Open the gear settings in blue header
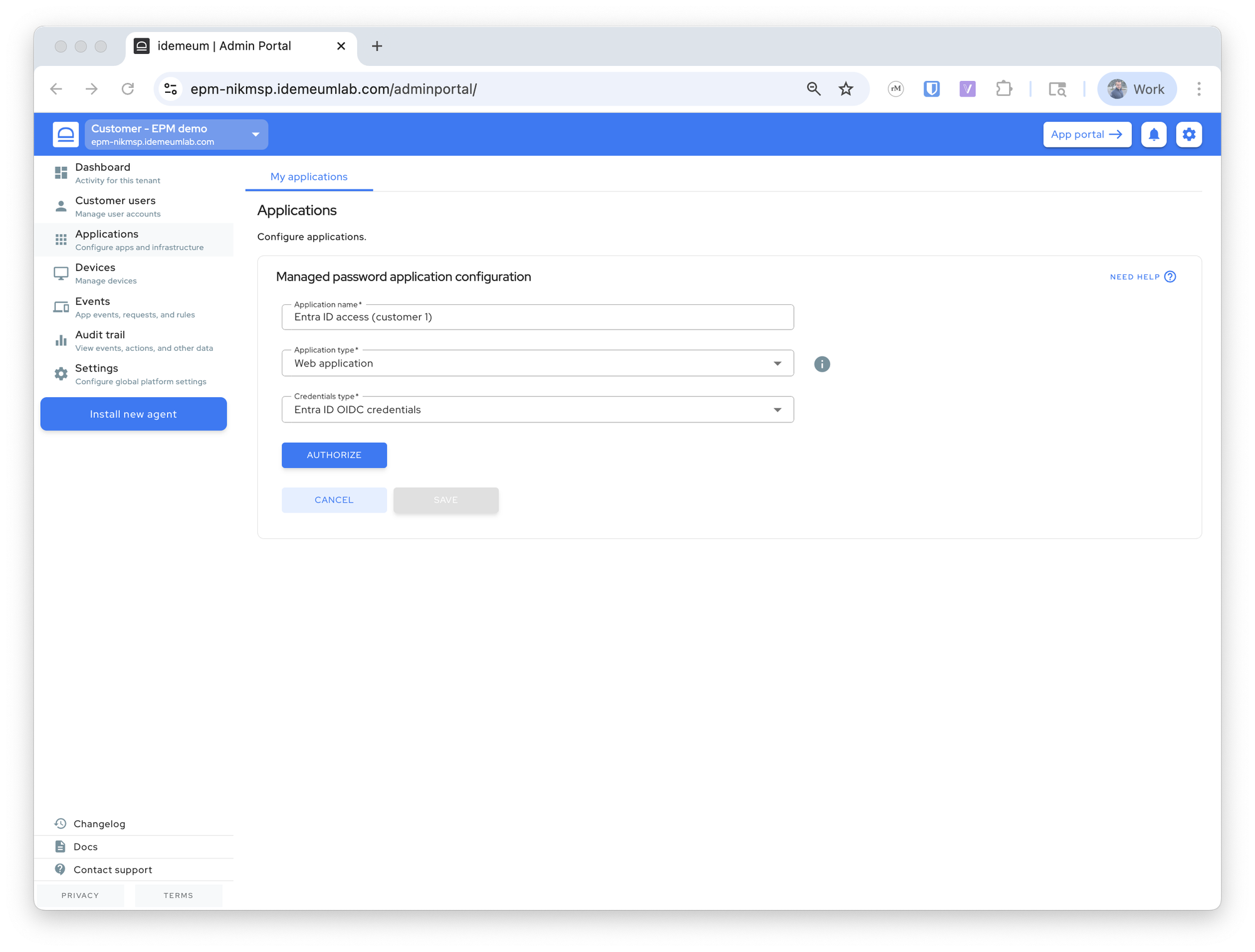Viewport: 1255px width, 952px height. coord(1188,134)
